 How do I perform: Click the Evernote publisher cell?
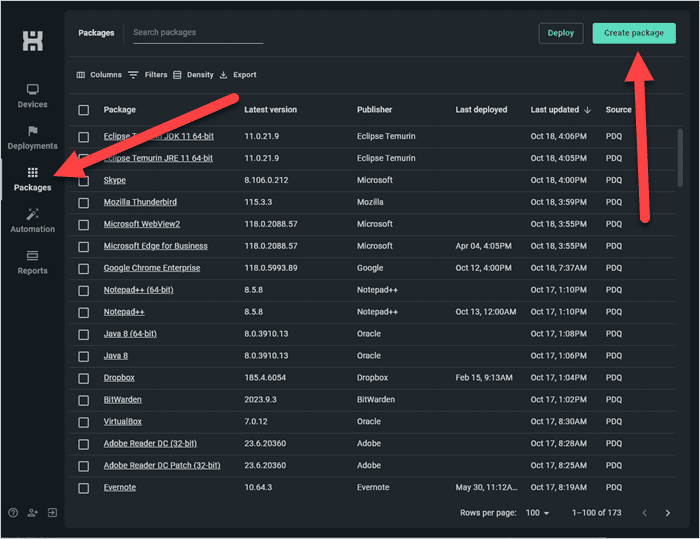(373, 487)
